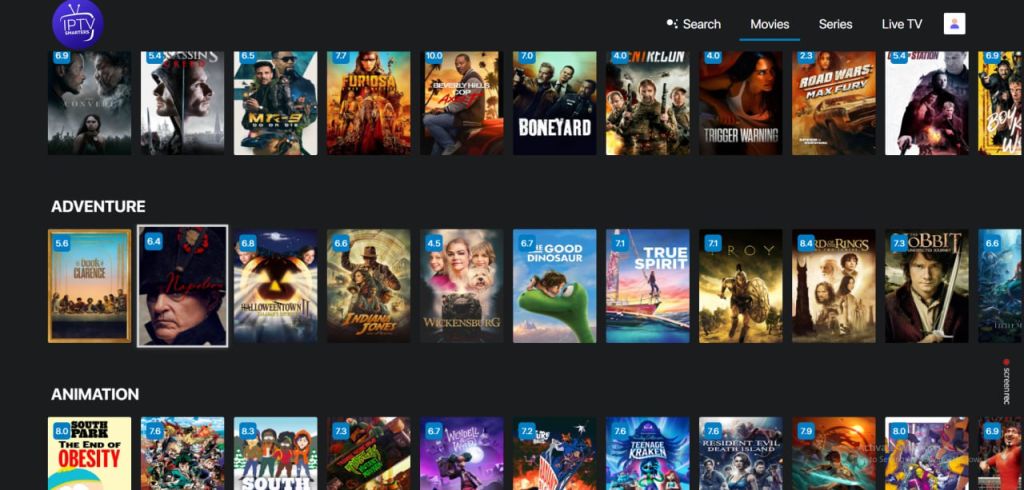Select the Furiosa movie poster

368,103
